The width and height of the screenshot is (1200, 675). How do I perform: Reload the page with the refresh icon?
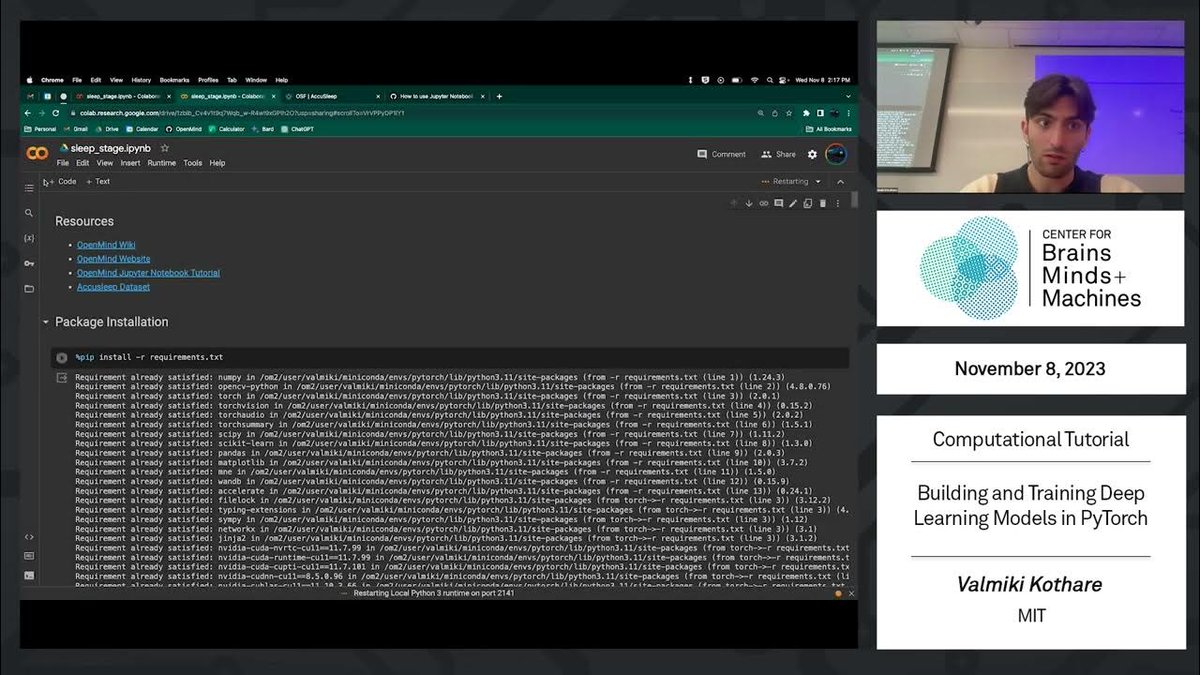point(54,113)
